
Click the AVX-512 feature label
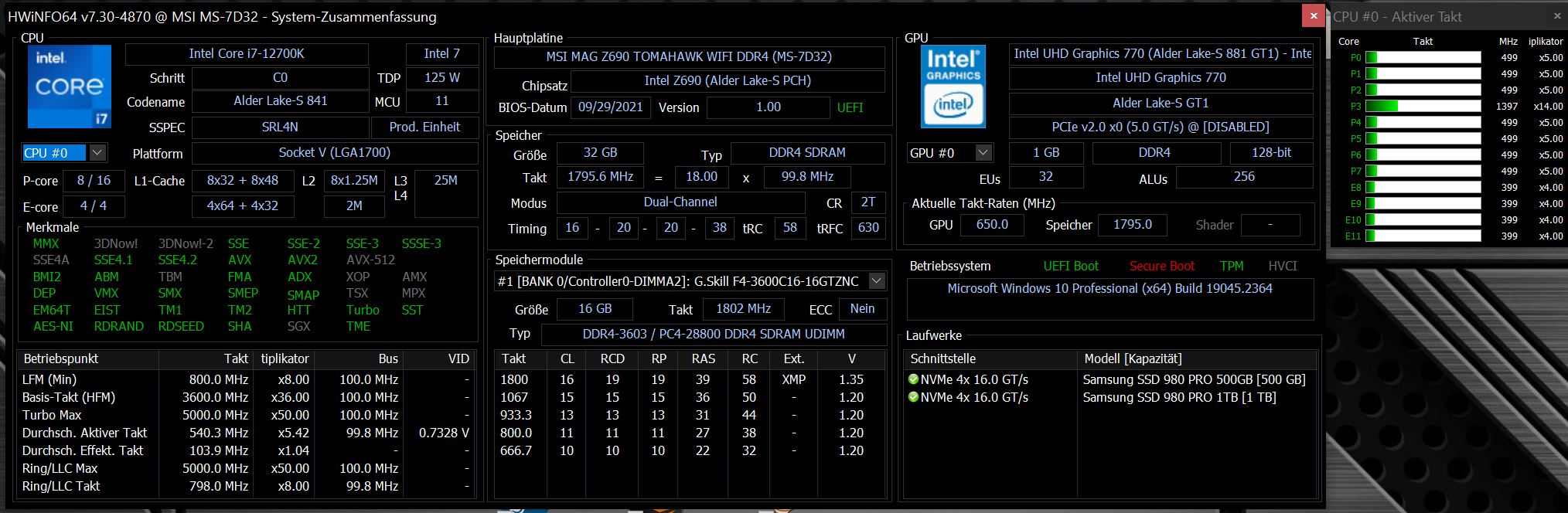coord(370,260)
